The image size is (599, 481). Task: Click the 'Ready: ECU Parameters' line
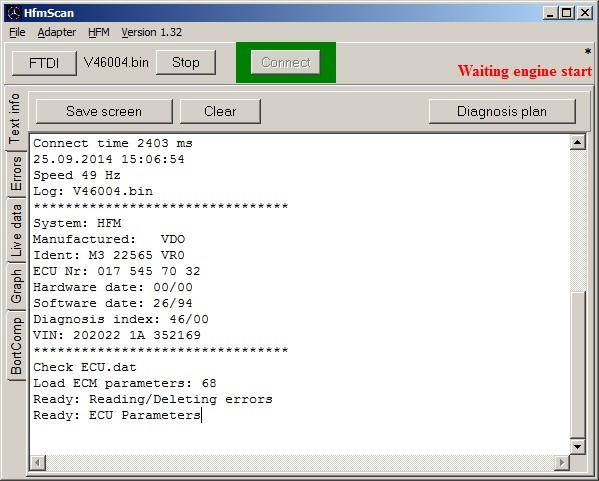click(117, 416)
